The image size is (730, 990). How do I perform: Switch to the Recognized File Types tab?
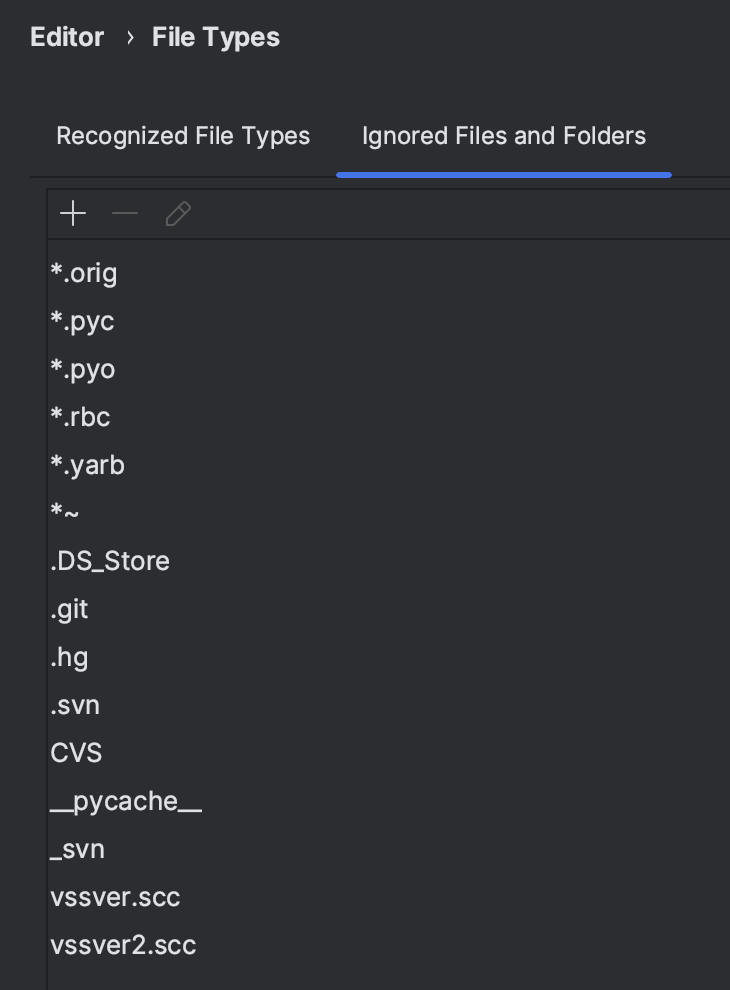[183, 136]
